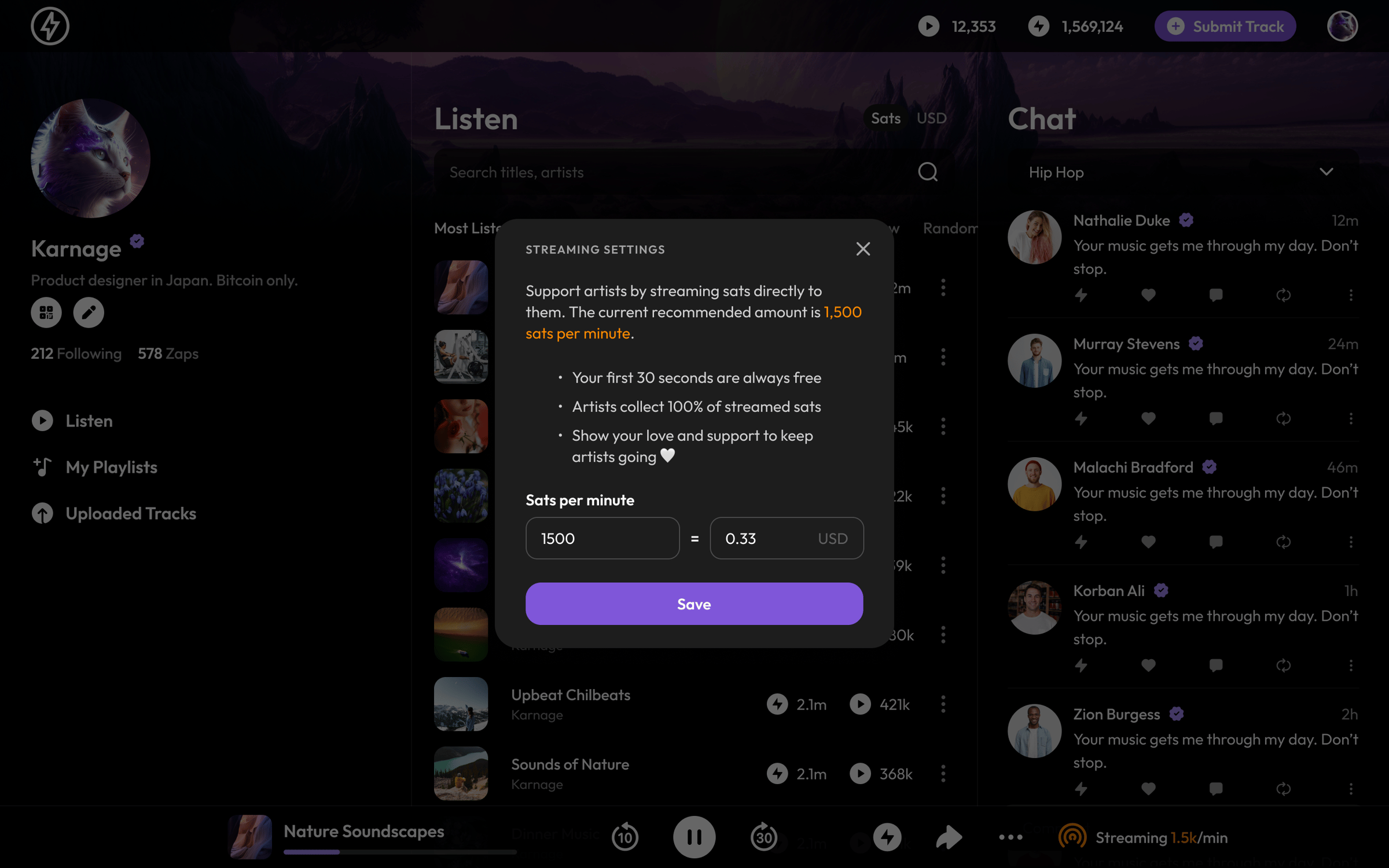
Task: Repost Murray Stevens' chat message
Action: tap(1283, 418)
